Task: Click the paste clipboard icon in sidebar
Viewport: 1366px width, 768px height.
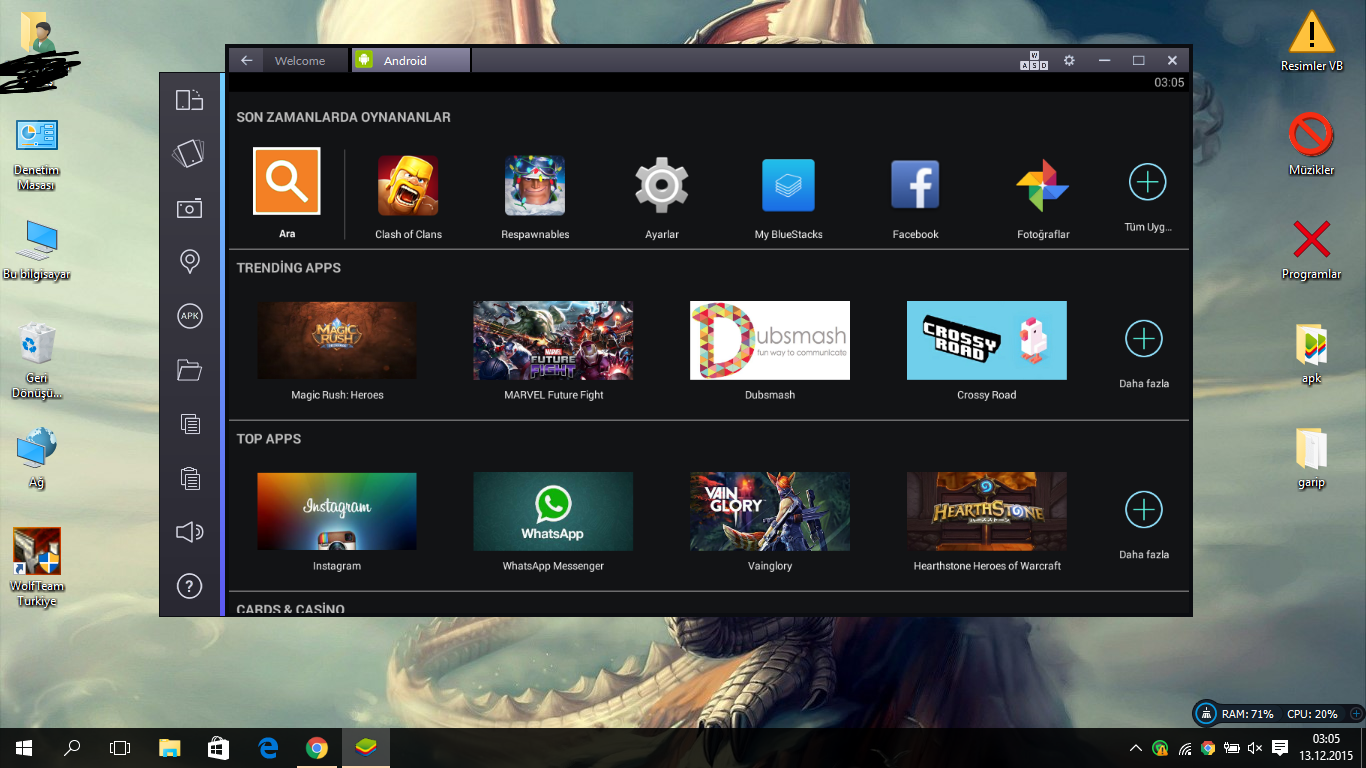Action: [189, 478]
